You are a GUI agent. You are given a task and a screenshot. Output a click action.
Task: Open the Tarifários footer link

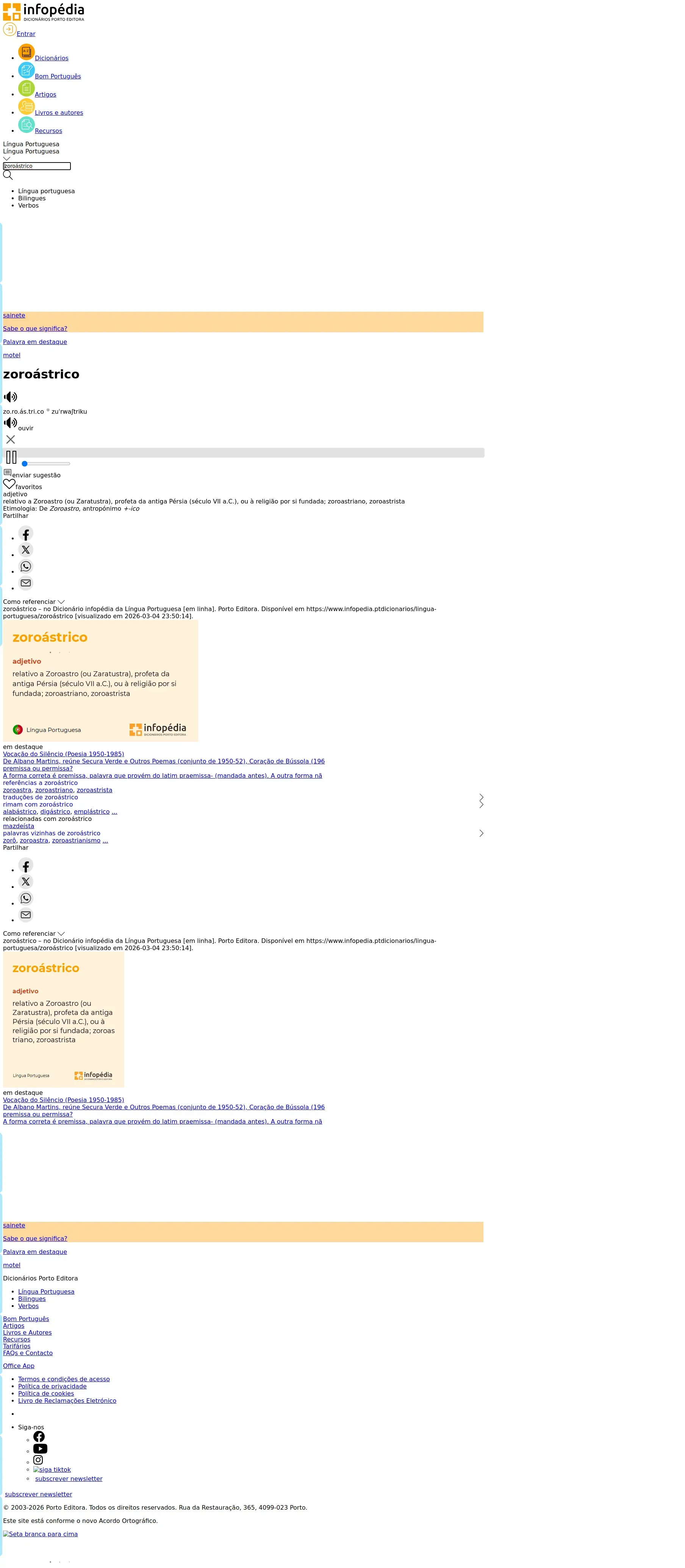(16, 1346)
